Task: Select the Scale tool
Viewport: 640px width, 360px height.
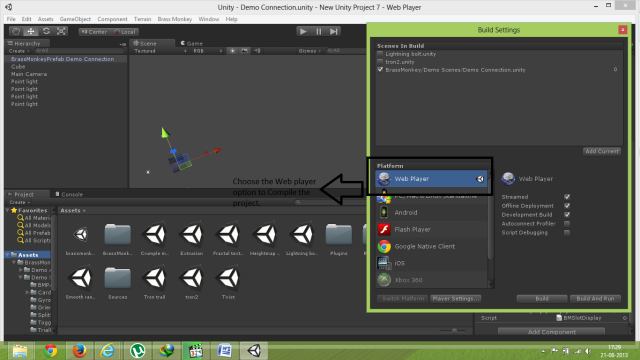Action: pyautogui.click(x=61, y=31)
